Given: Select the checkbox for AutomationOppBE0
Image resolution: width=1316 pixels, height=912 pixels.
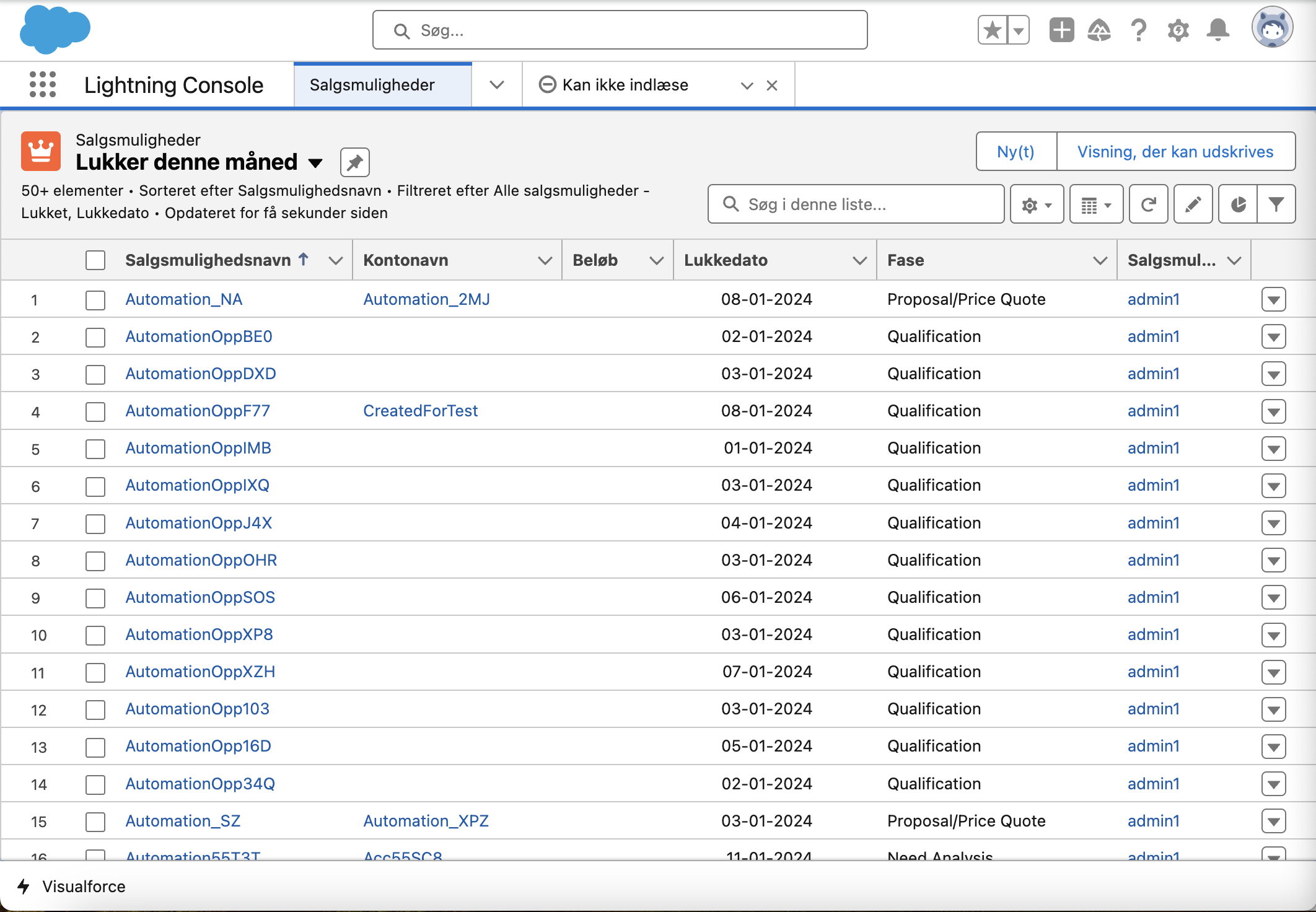Looking at the screenshot, I should click(95, 336).
